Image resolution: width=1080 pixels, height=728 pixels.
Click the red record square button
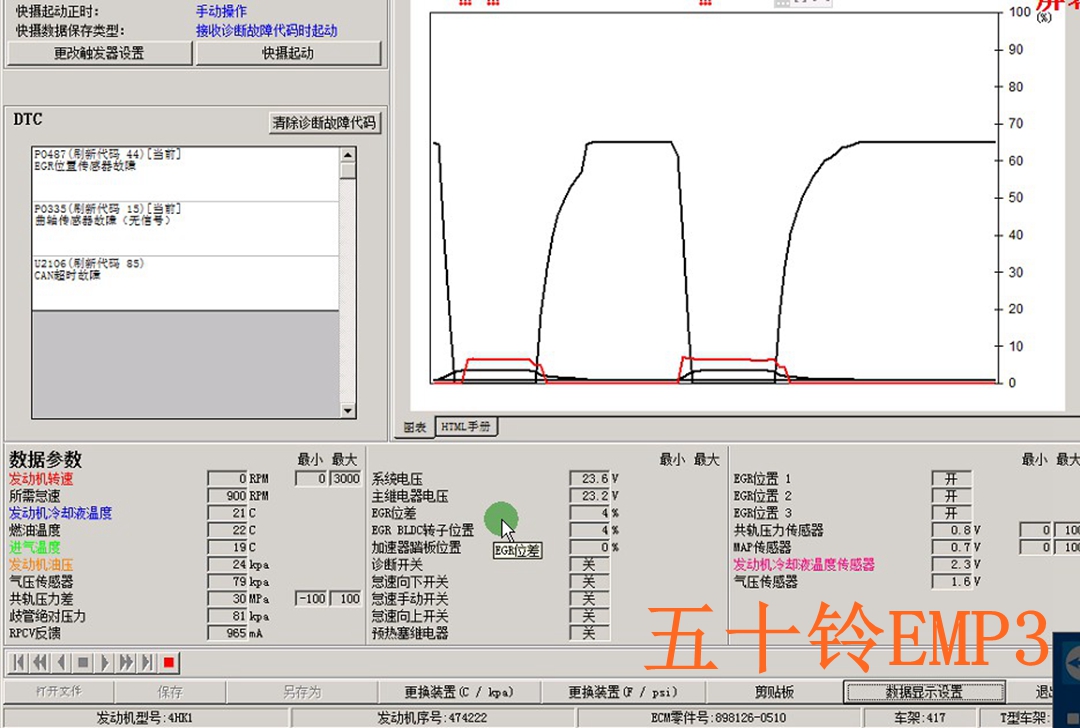point(168,663)
